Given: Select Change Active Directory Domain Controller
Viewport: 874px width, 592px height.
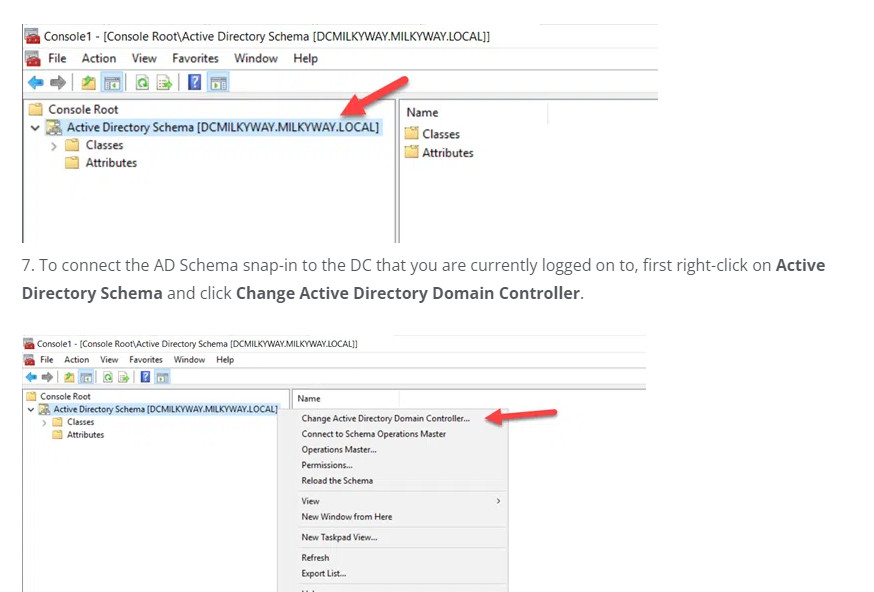Looking at the screenshot, I should (x=385, y=418).
